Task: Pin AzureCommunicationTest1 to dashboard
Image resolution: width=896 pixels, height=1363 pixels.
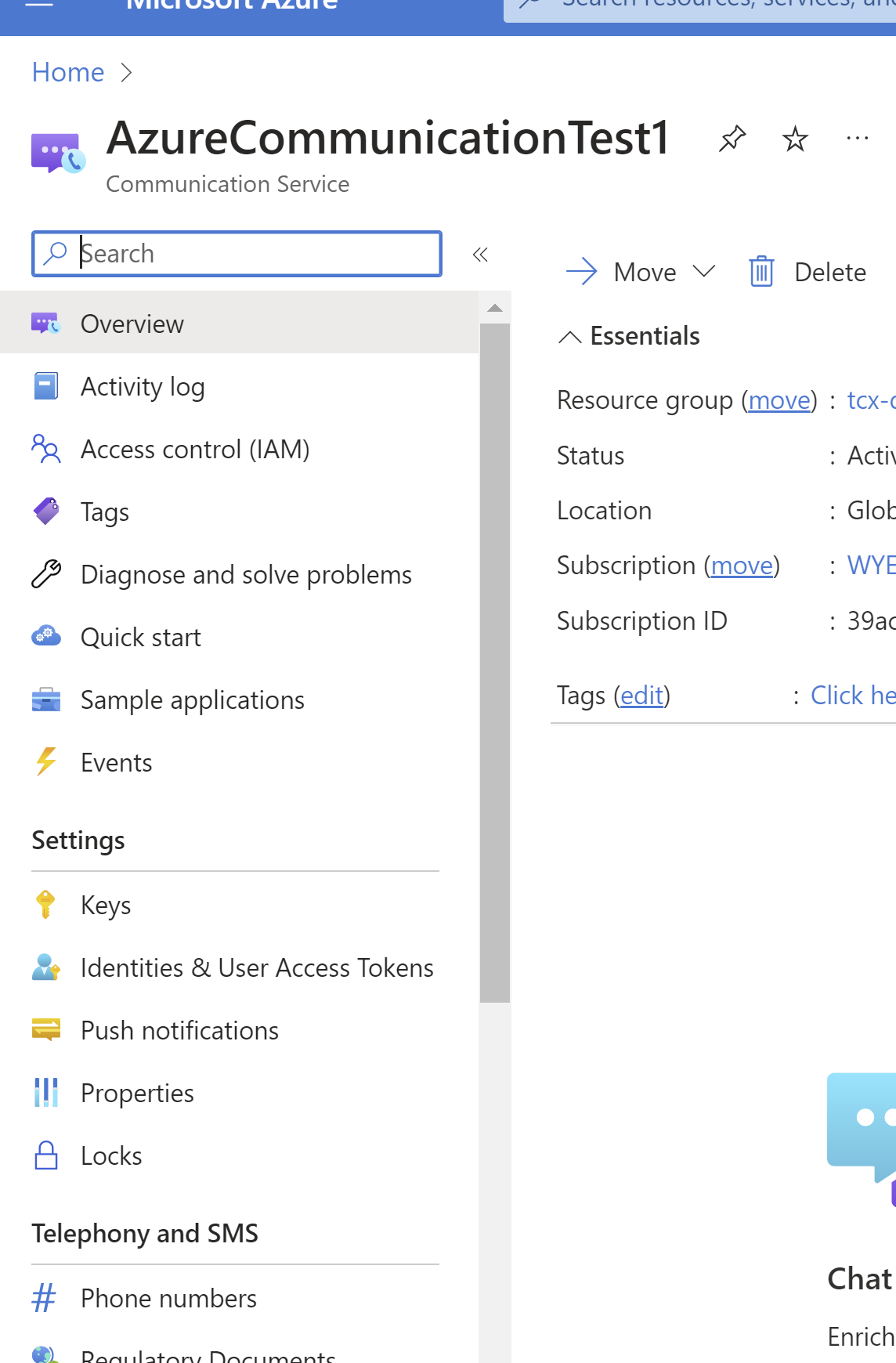Action: tap(732, 139)
